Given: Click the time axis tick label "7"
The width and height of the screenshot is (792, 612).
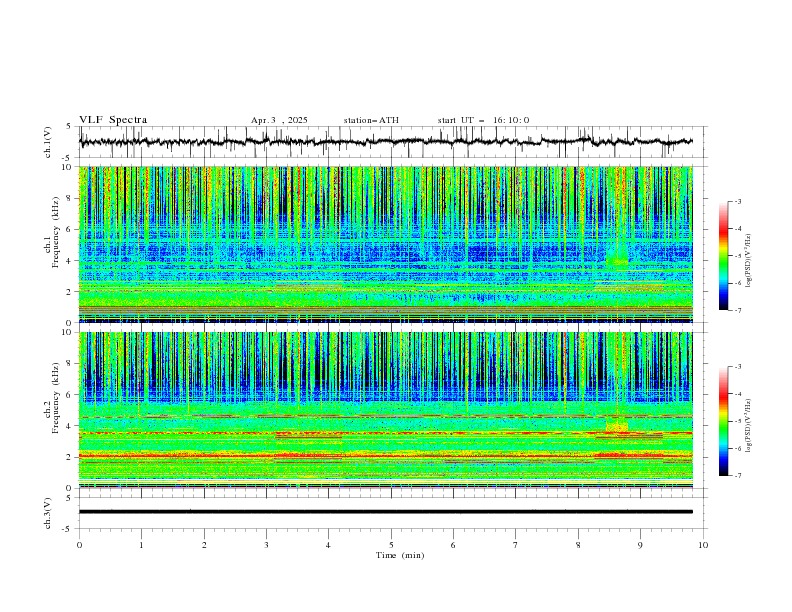Looking at the screenshot, I should pos(515,545).
